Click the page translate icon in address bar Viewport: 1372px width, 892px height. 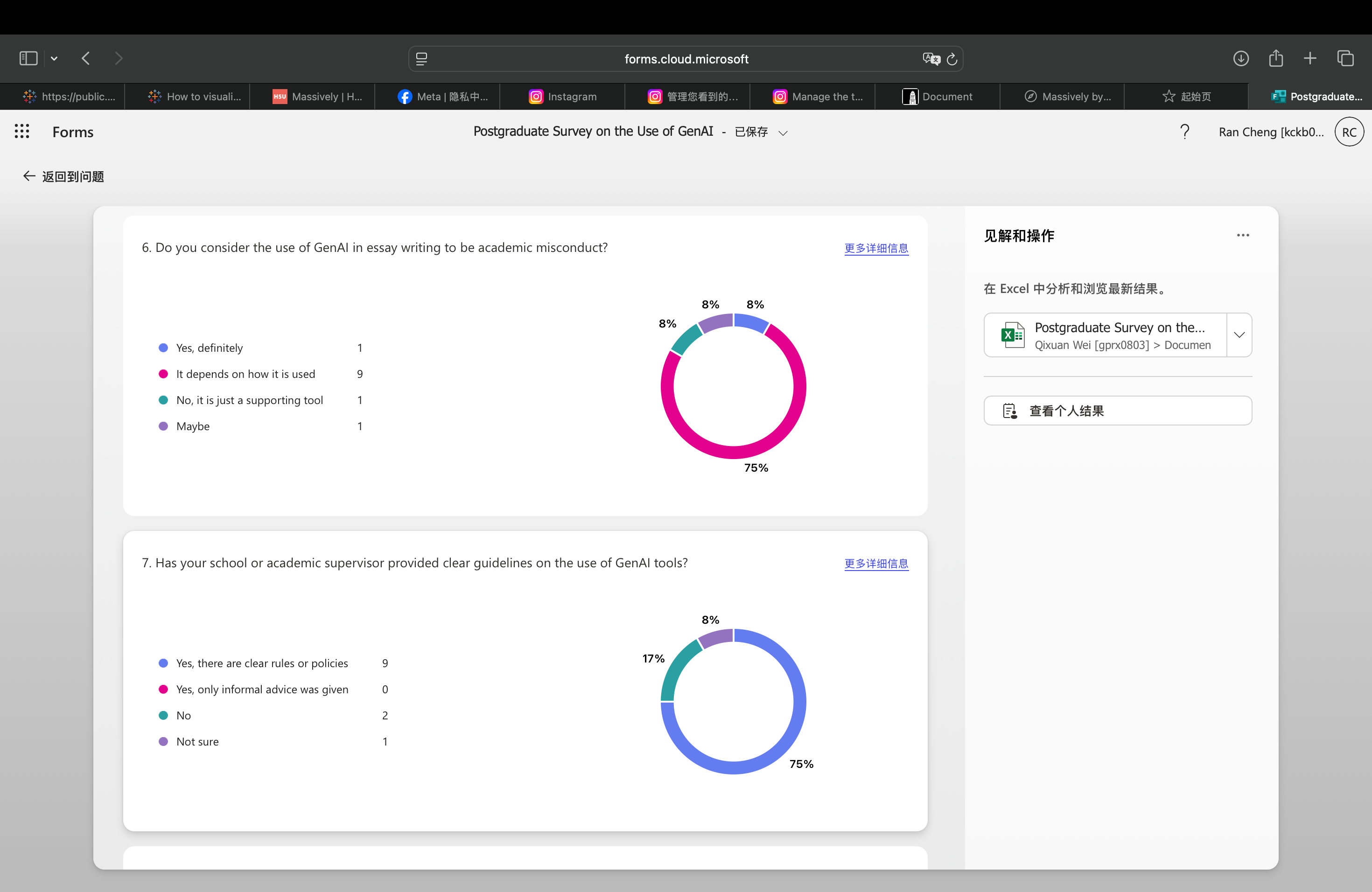[931, 59]
